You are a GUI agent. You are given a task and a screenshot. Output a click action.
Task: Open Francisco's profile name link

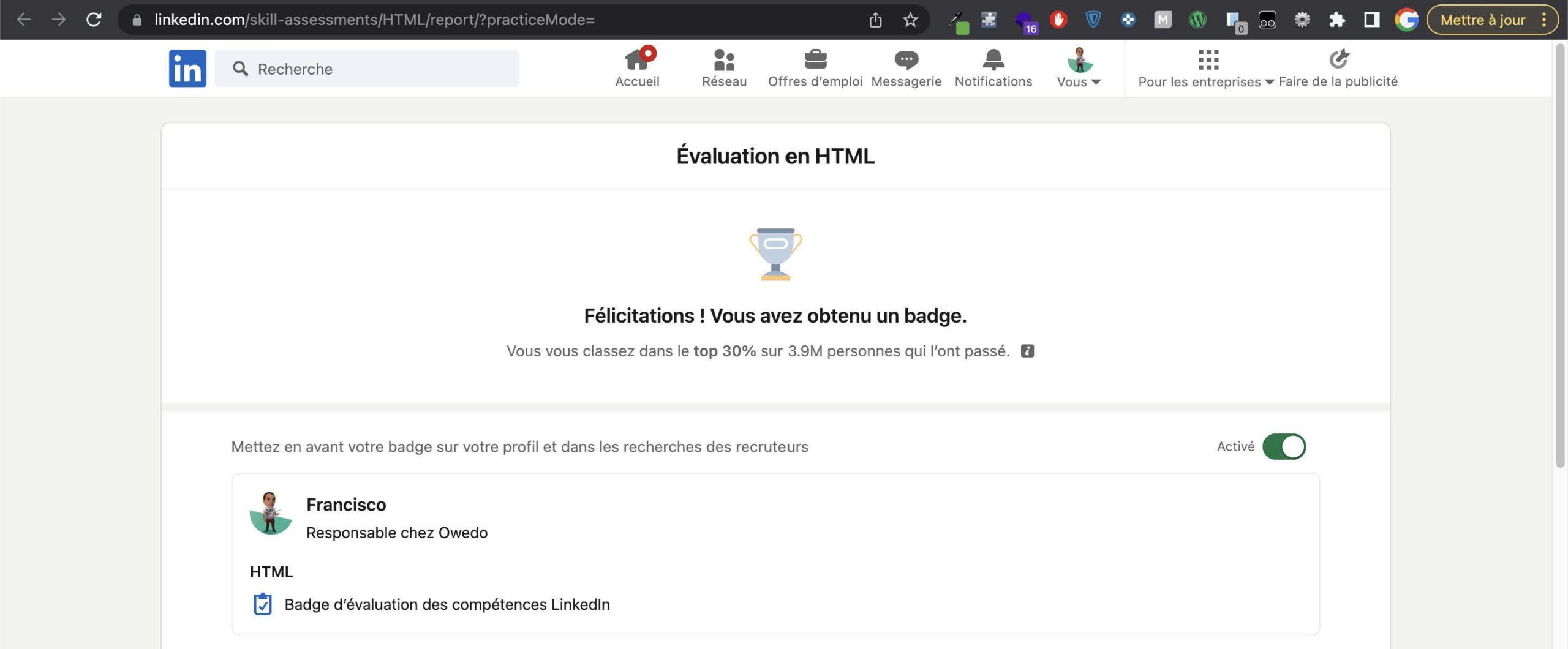coord(346,505)
